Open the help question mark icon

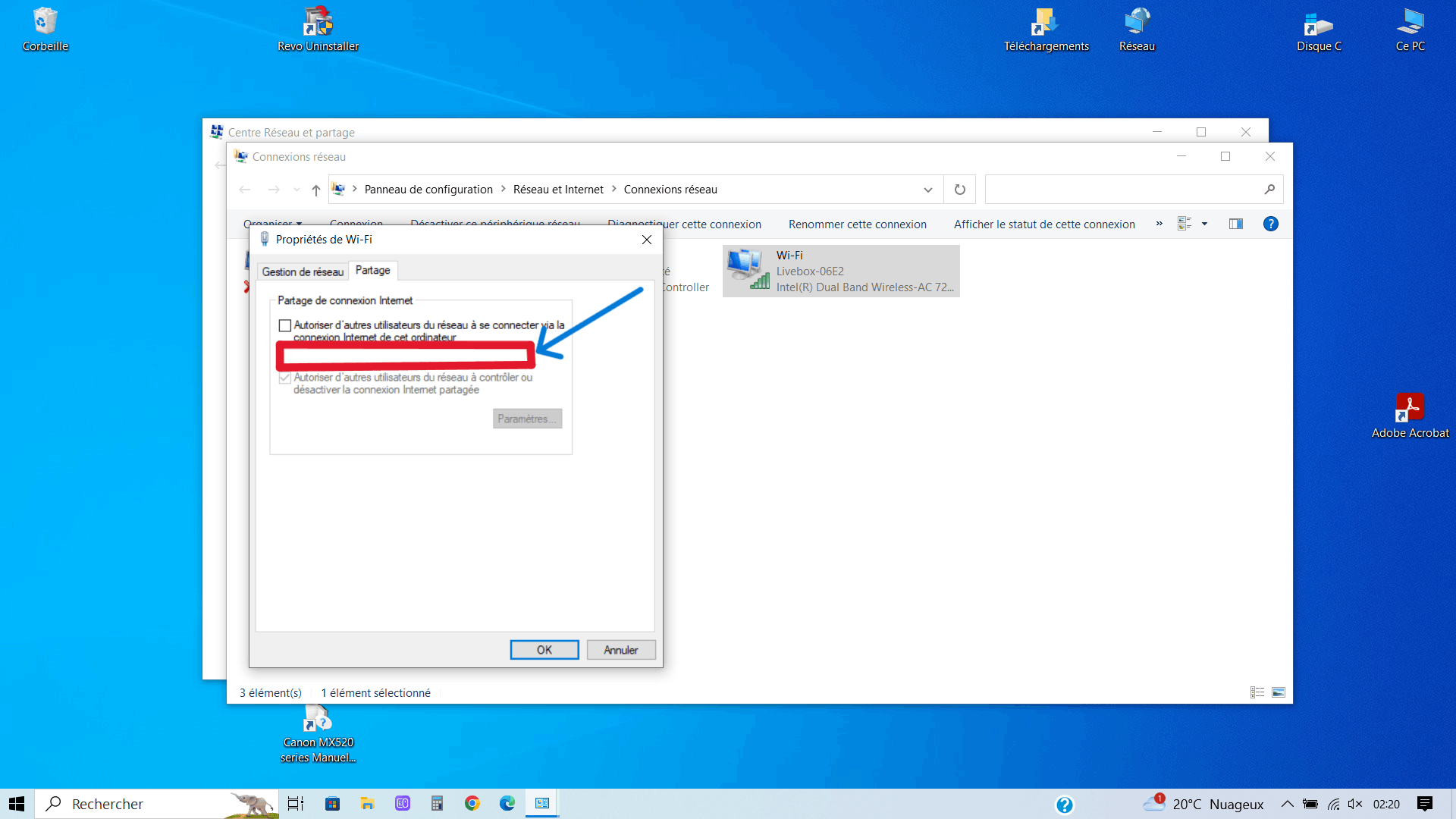(x=1270, y=224)
